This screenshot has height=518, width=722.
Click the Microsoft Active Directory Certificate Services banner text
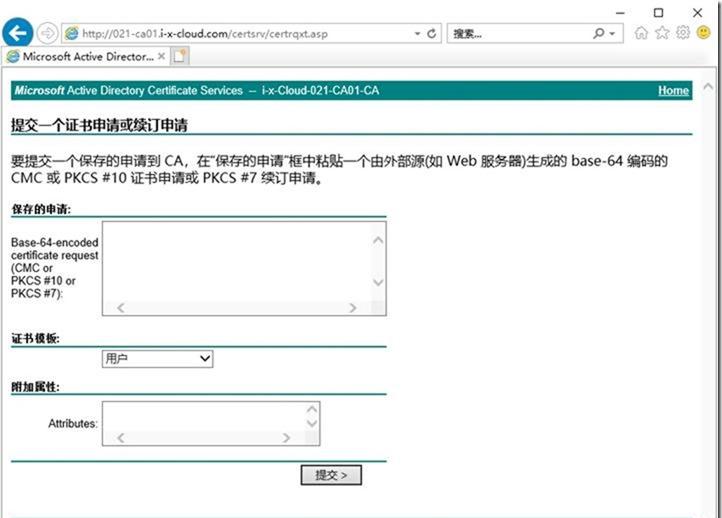[x=197, y=90]
